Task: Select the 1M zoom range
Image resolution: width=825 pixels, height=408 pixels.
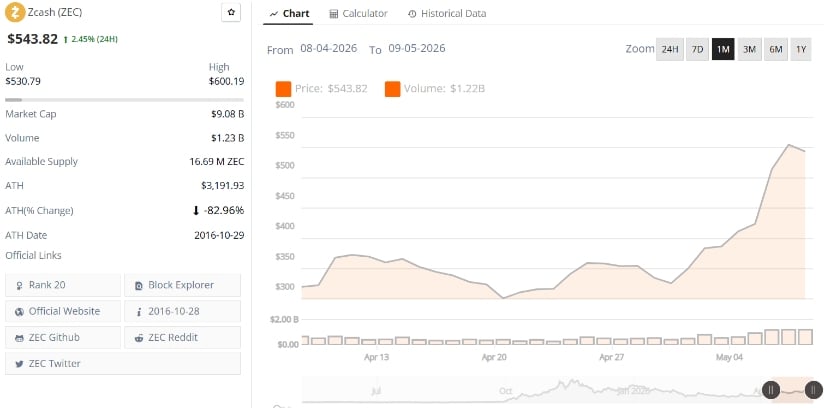Action: 723,49
